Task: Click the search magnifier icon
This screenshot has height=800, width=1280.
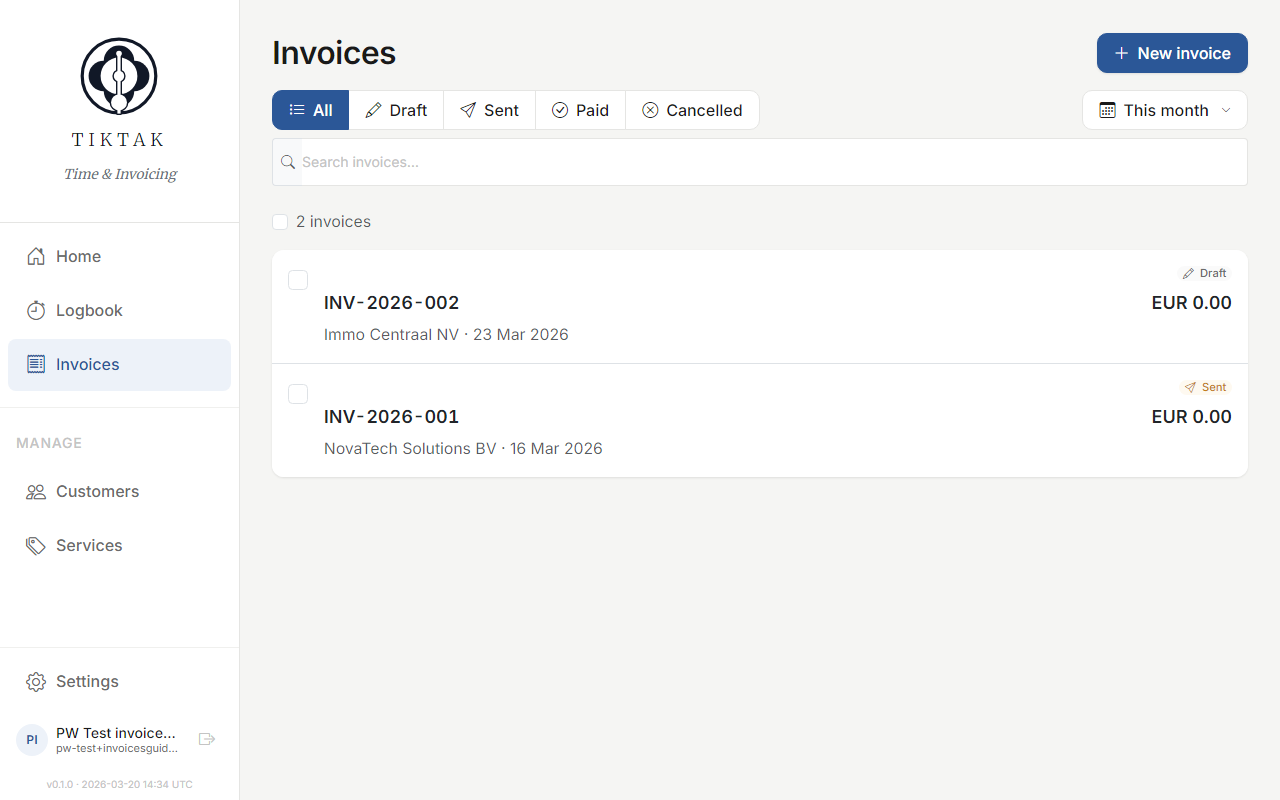Action: point(288,162)
